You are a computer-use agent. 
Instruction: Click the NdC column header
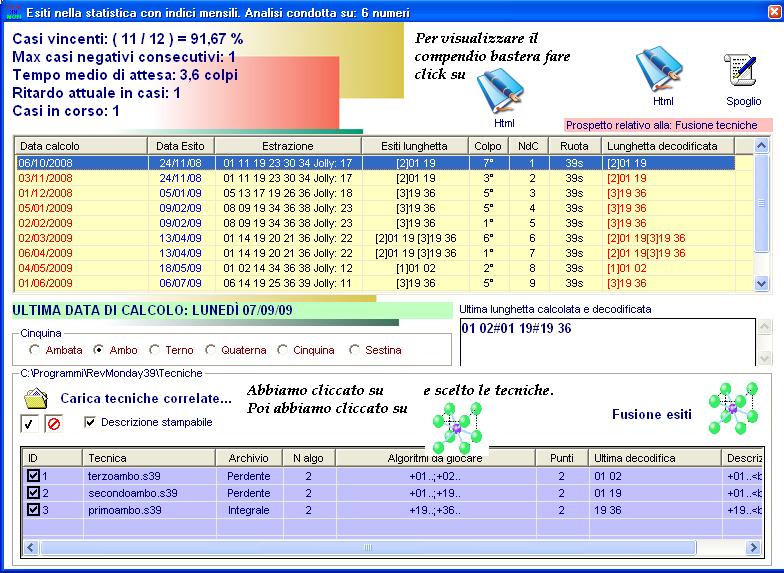[528, 146]
